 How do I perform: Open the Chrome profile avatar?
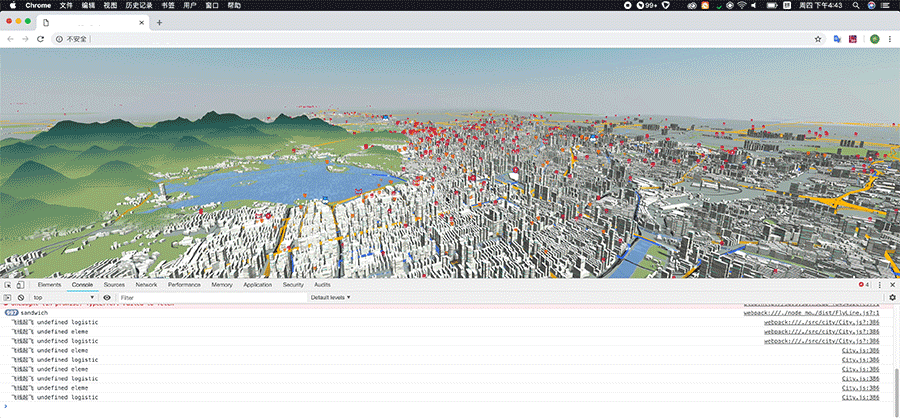(875, 39)
